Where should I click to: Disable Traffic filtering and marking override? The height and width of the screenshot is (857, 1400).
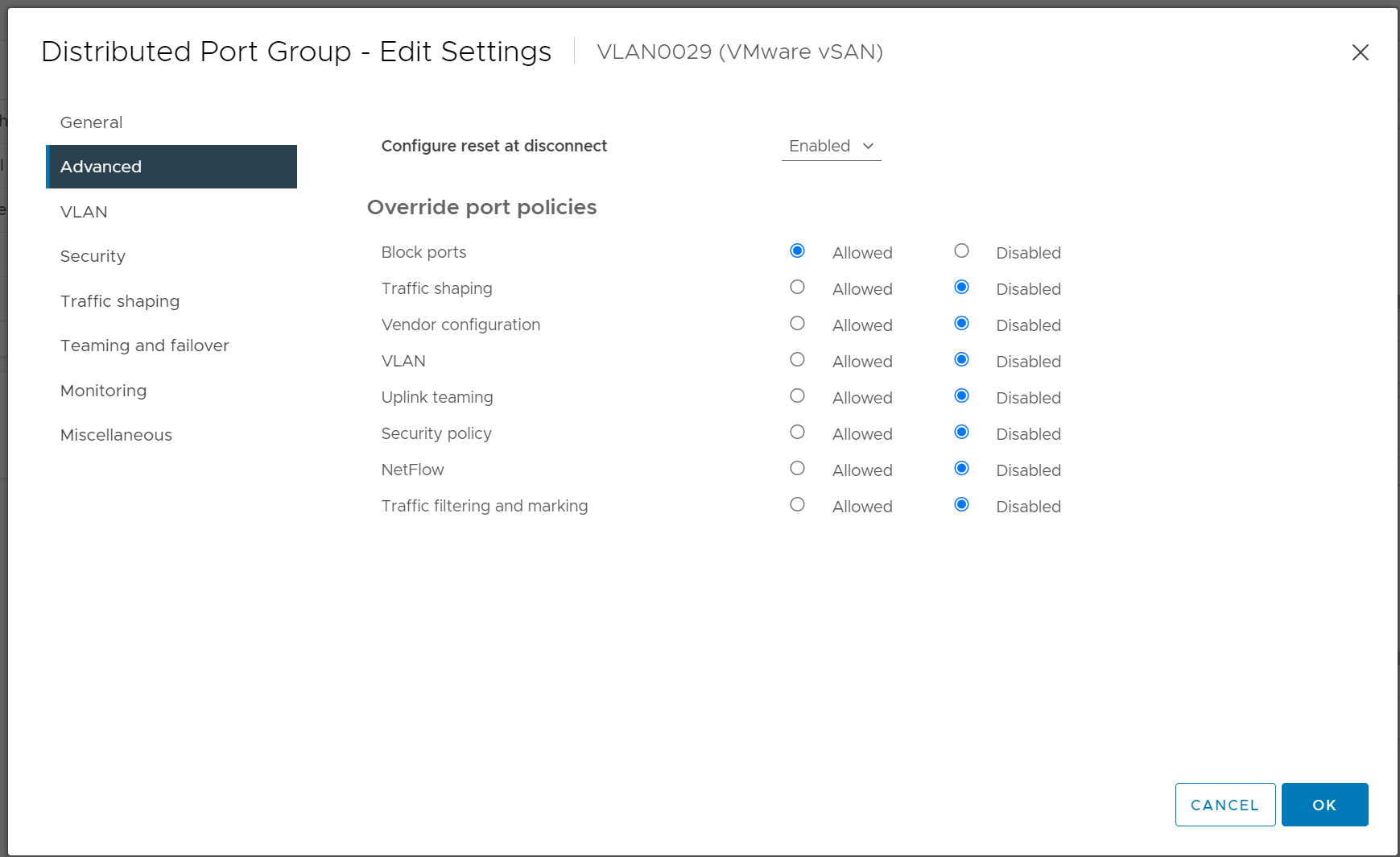tap(961, 504)
